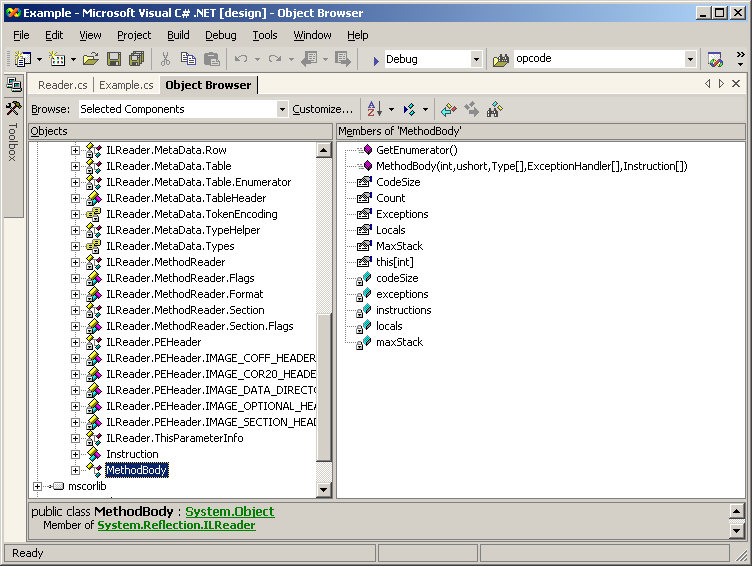Click the Sort Objects A-Z icon

pos(374,109)
